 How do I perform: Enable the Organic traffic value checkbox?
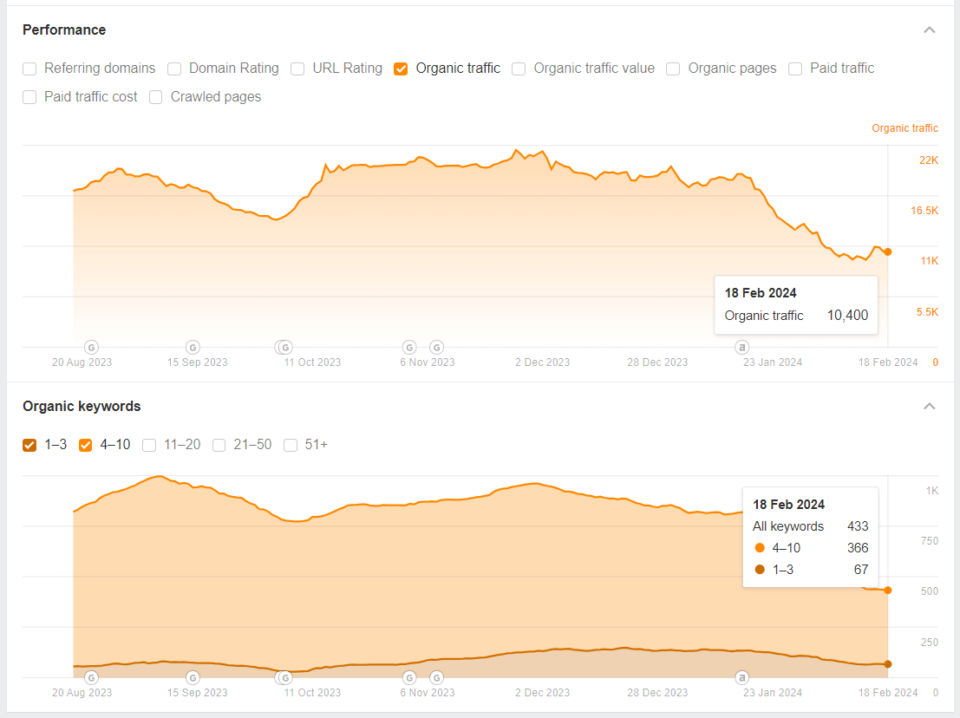click(x=519, y=69)
